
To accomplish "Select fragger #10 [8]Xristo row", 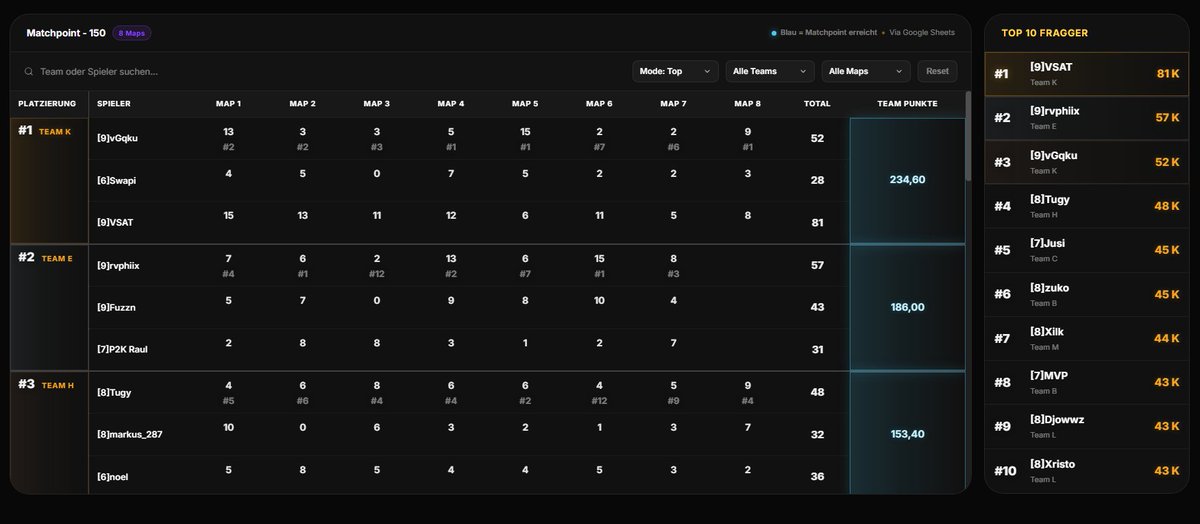I will coord(1089,470).
